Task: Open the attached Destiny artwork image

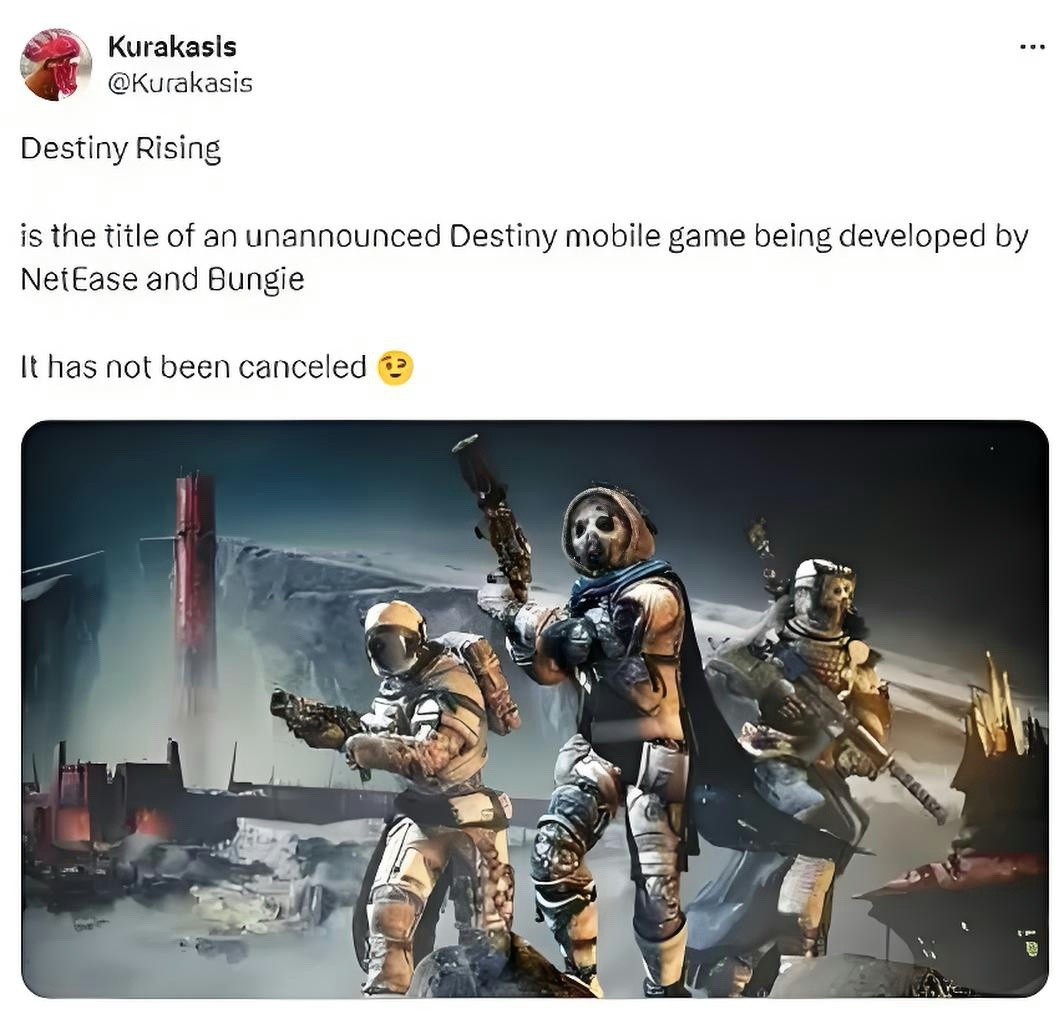Action: pos(535,708)
